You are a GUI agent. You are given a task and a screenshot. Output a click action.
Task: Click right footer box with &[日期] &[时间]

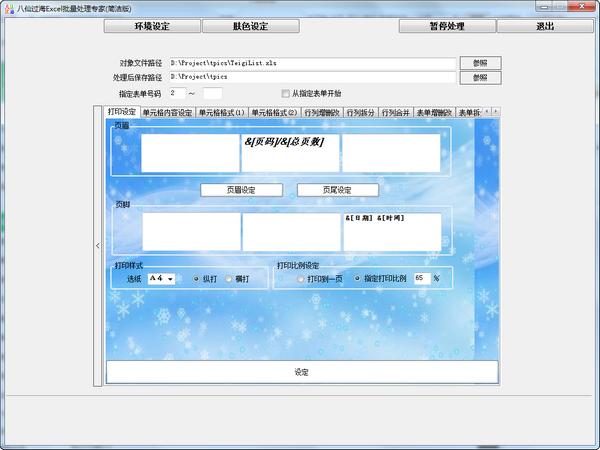tap(392, 232)
